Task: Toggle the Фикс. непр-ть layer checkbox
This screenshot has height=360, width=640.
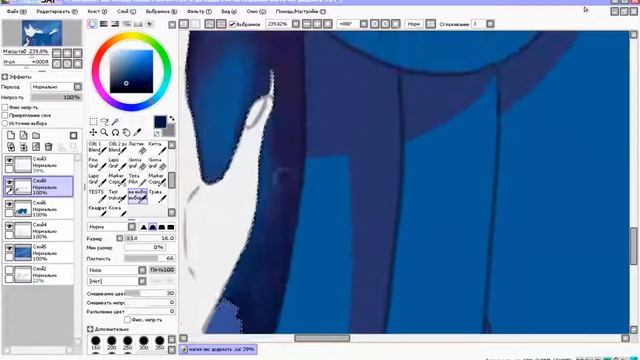Action: [5, 107]
